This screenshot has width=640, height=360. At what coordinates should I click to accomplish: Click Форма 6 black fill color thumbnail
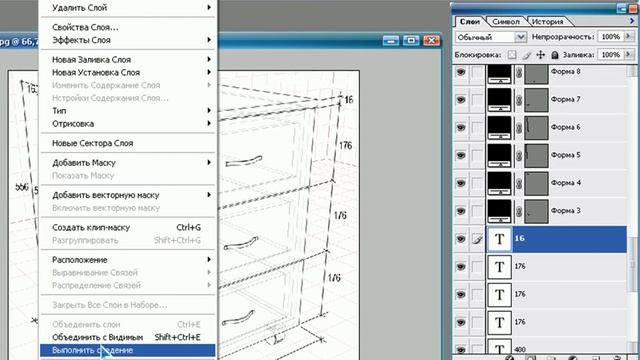pyautogui.click(x=499, y=128)
